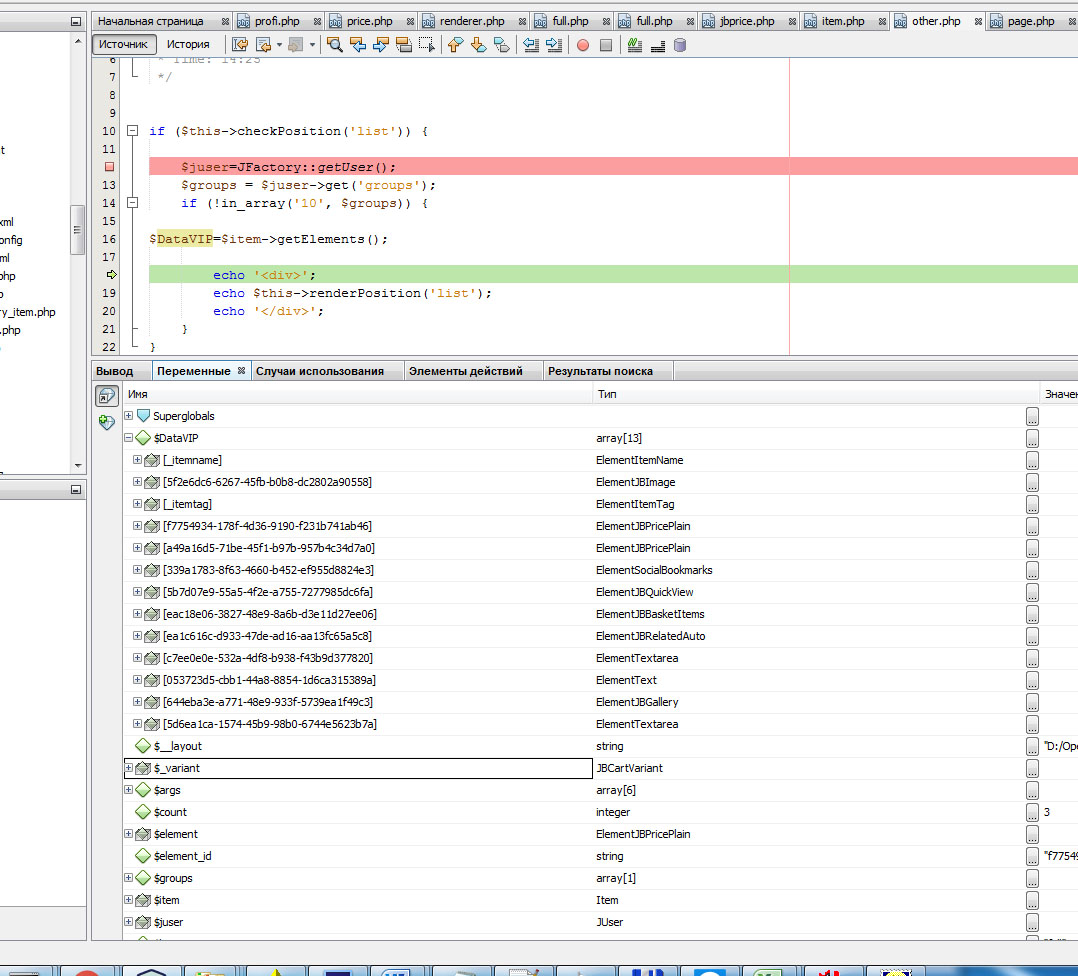This screenshot has height=976, width=1078.
Task: Click the Stop Macro Recording square icon
Action: pyautogui.click(x=606, y=45)
